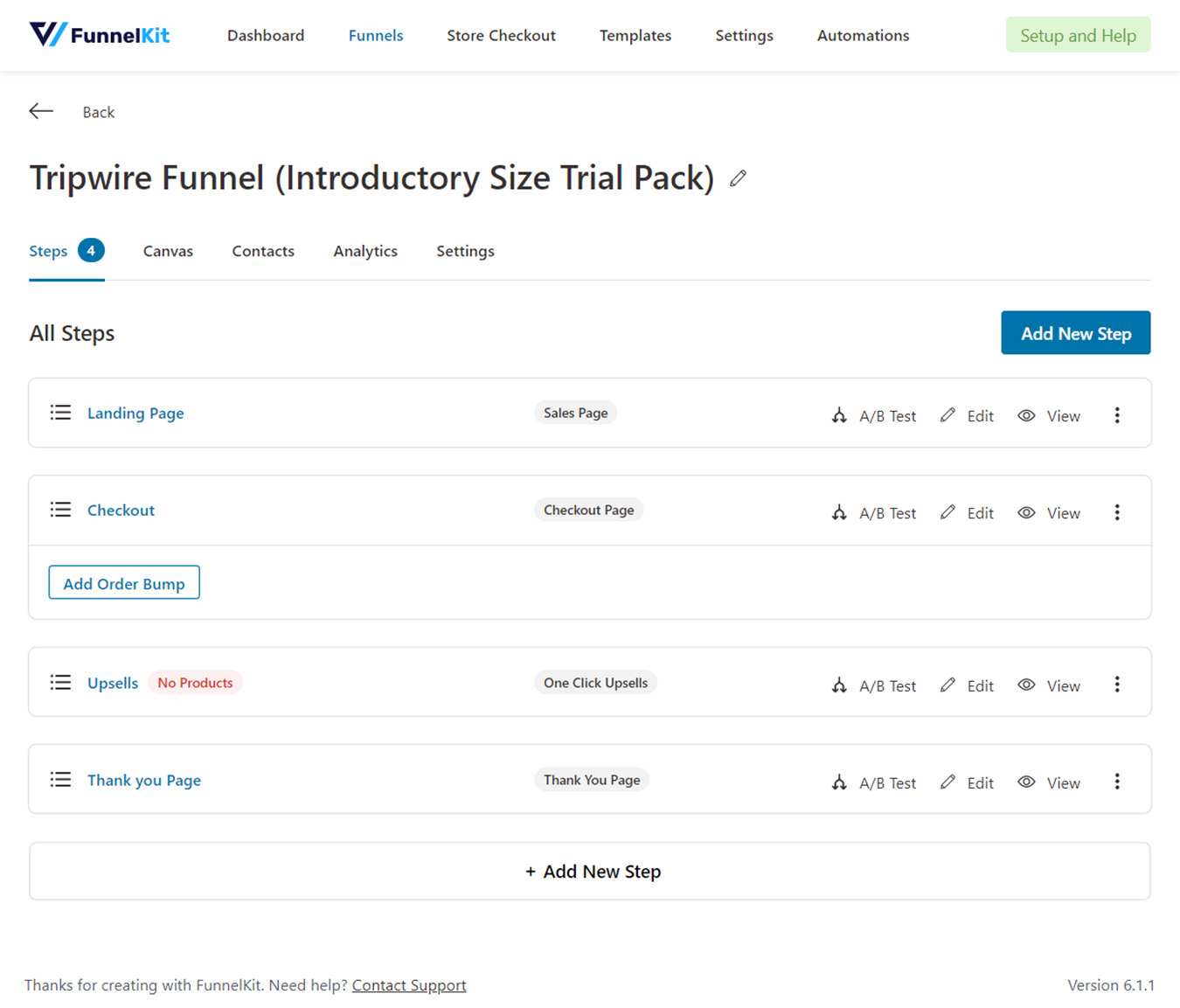Image resolution: width=1180 pixels, height=1008 pixels.
Task: View the Upsells step
Action: click(1049, 686)
